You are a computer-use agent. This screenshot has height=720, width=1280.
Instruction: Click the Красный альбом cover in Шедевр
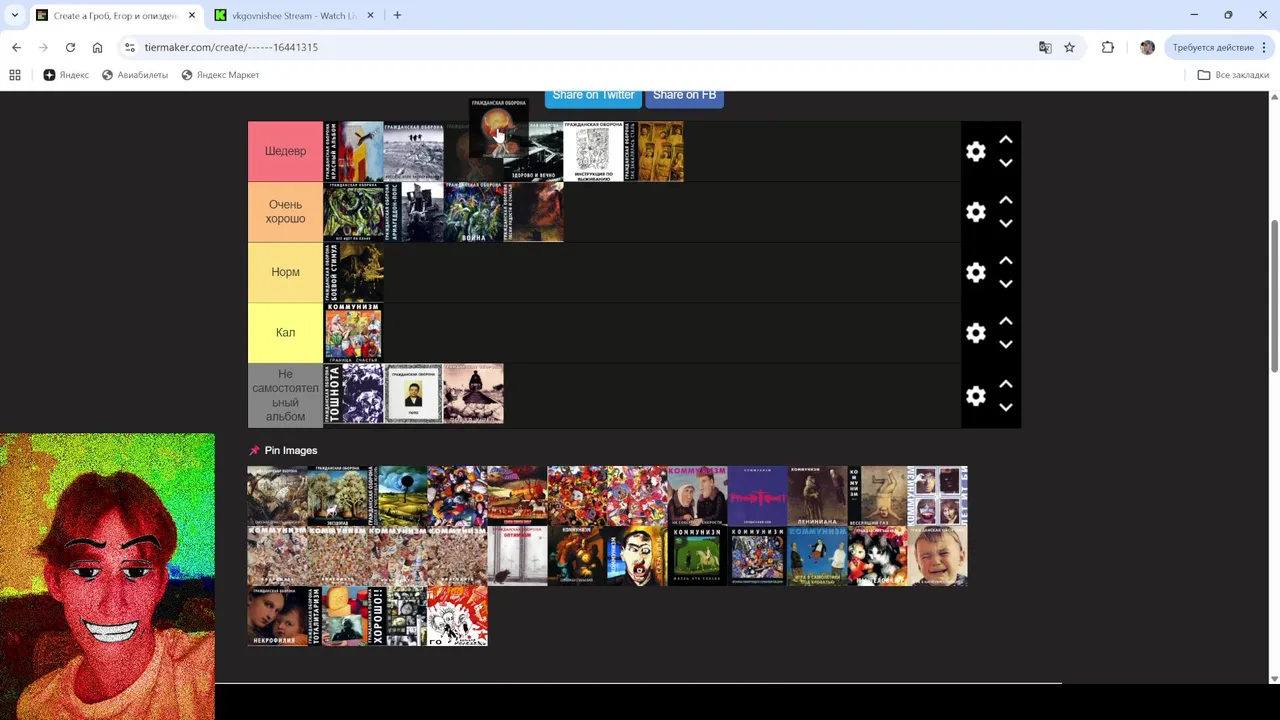point(353,151)
